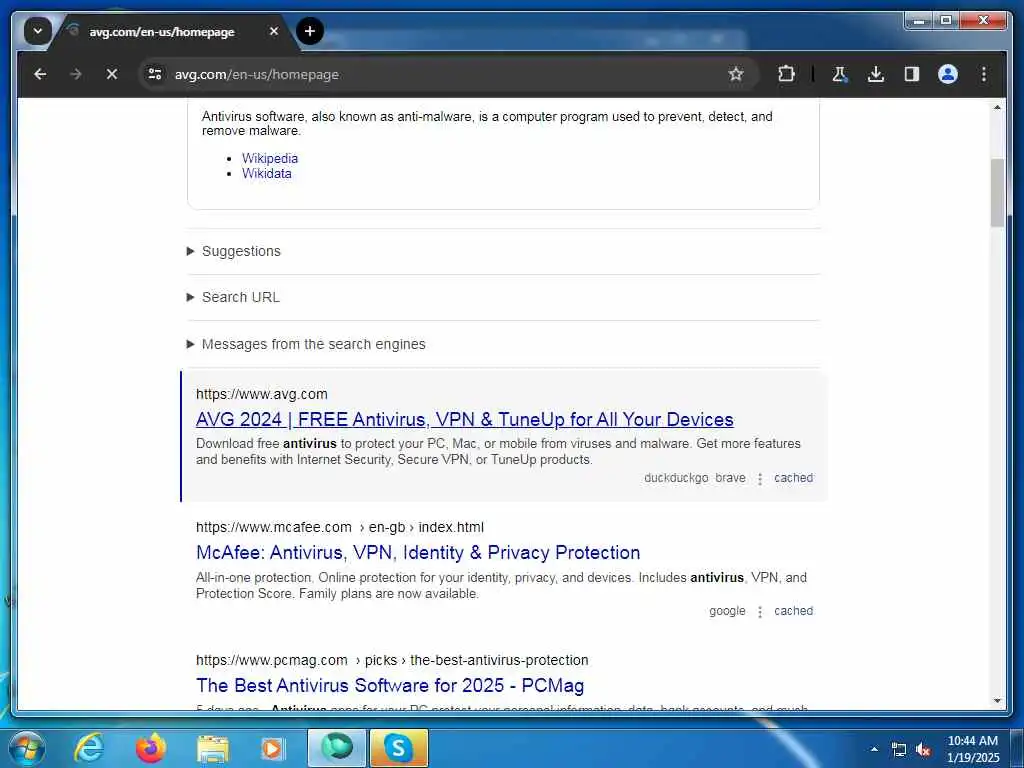The width and height of the screenshot is (1024, 768).
Task: Open the network tray icon
Action: 899,750
